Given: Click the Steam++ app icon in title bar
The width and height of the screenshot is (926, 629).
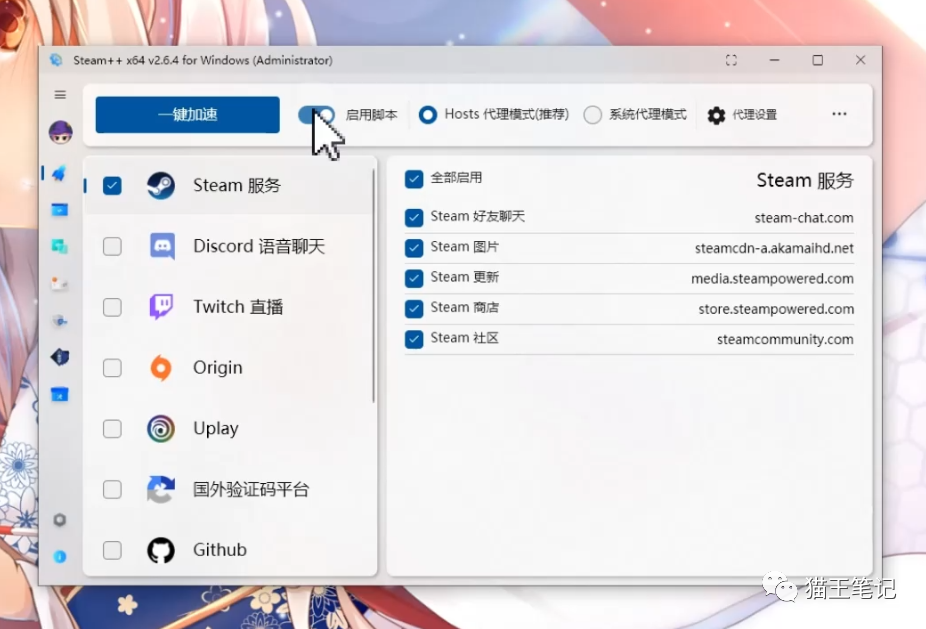Looking at the screenshot, I should tap(56, 60).
